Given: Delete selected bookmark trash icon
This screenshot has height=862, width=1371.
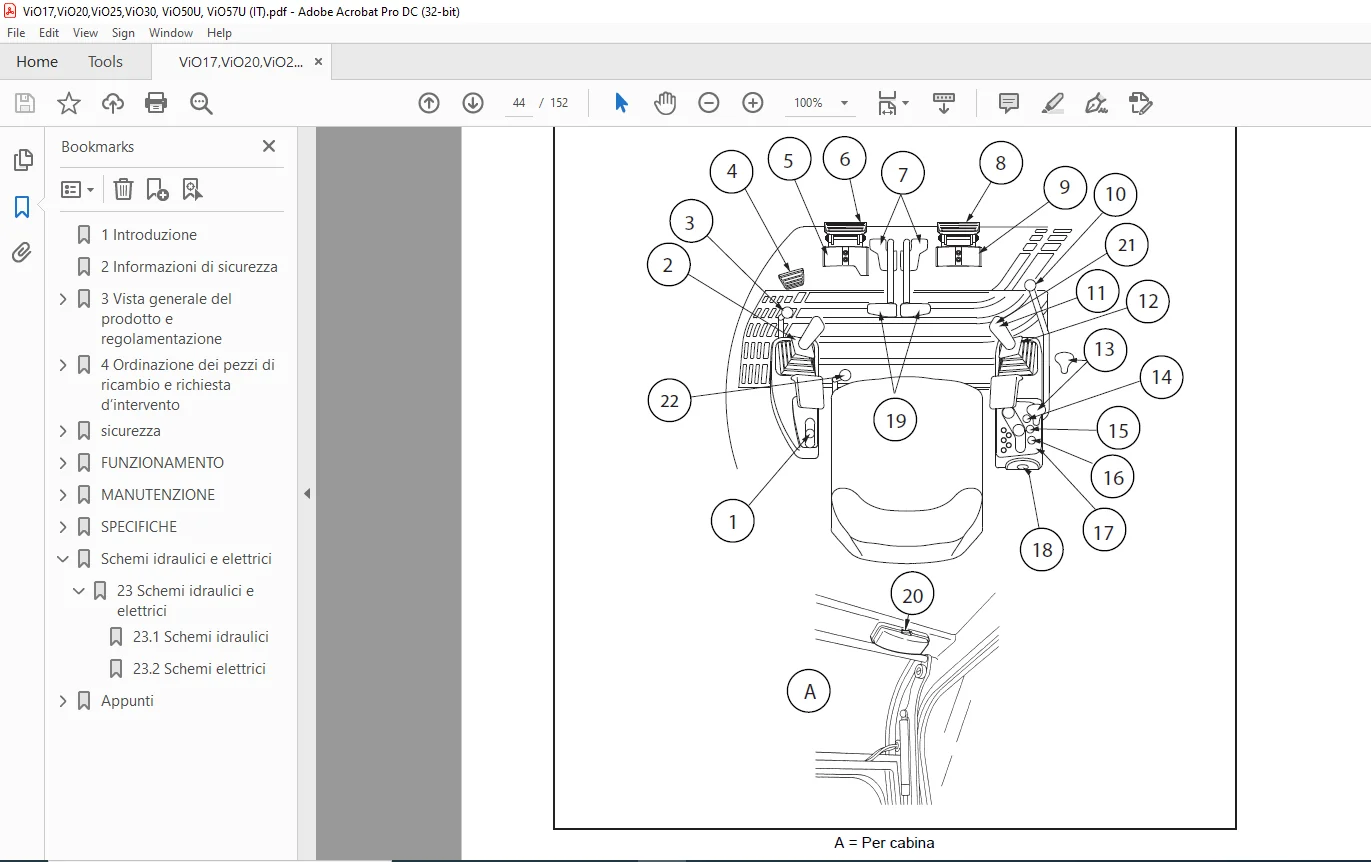Looking at the screenshot, I should pos(123,189).
